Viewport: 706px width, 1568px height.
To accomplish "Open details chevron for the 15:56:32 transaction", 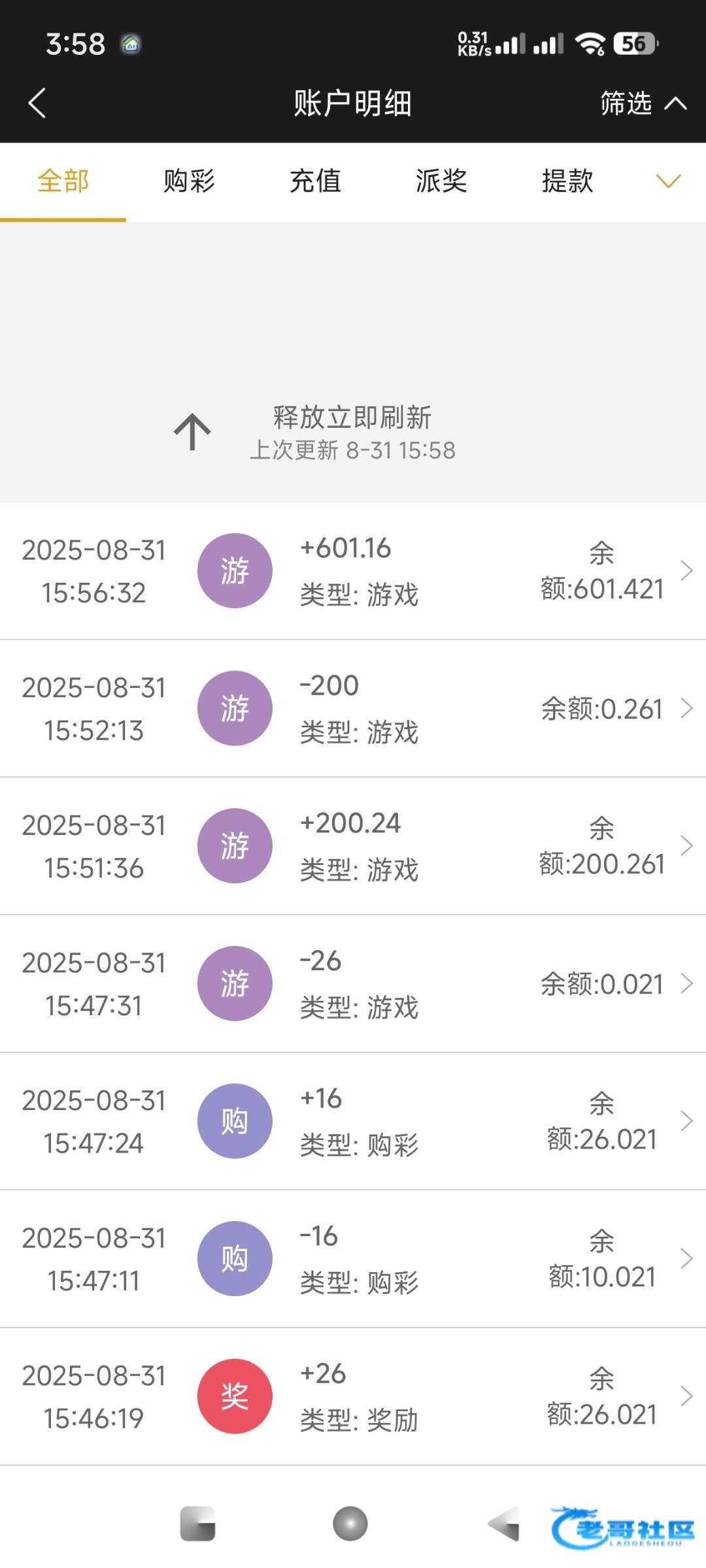I will click(x=686, y=570).
